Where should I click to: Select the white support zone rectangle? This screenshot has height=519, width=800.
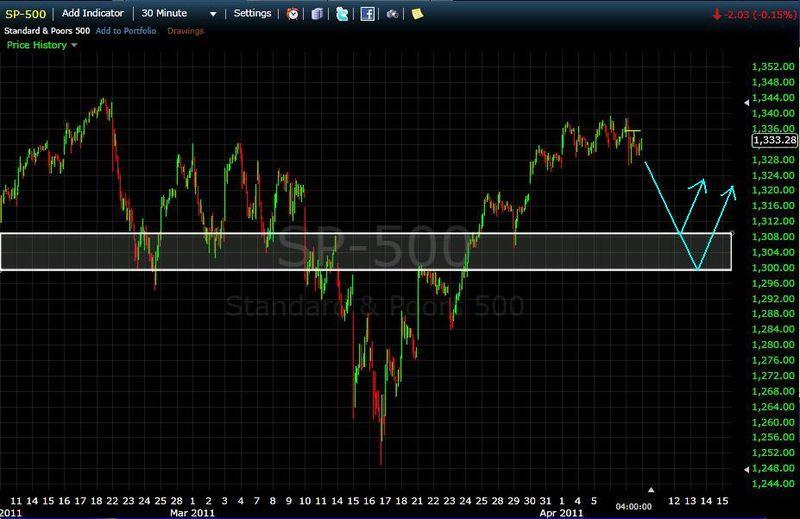pyautogui.click(x=365, y=234)
